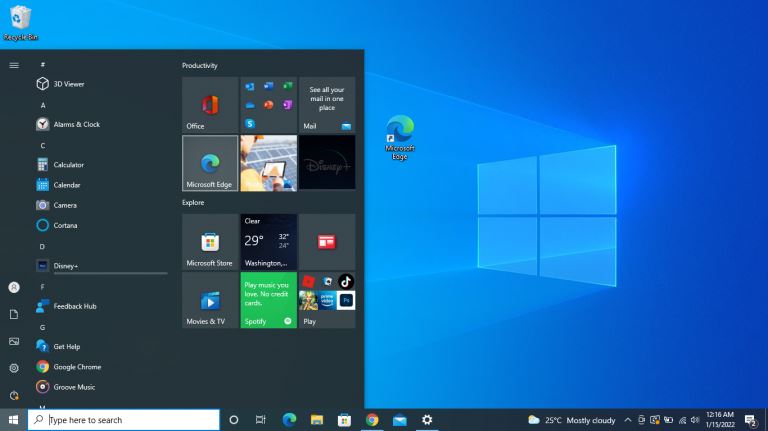Click the letter G header in app list

pos(43,327)
